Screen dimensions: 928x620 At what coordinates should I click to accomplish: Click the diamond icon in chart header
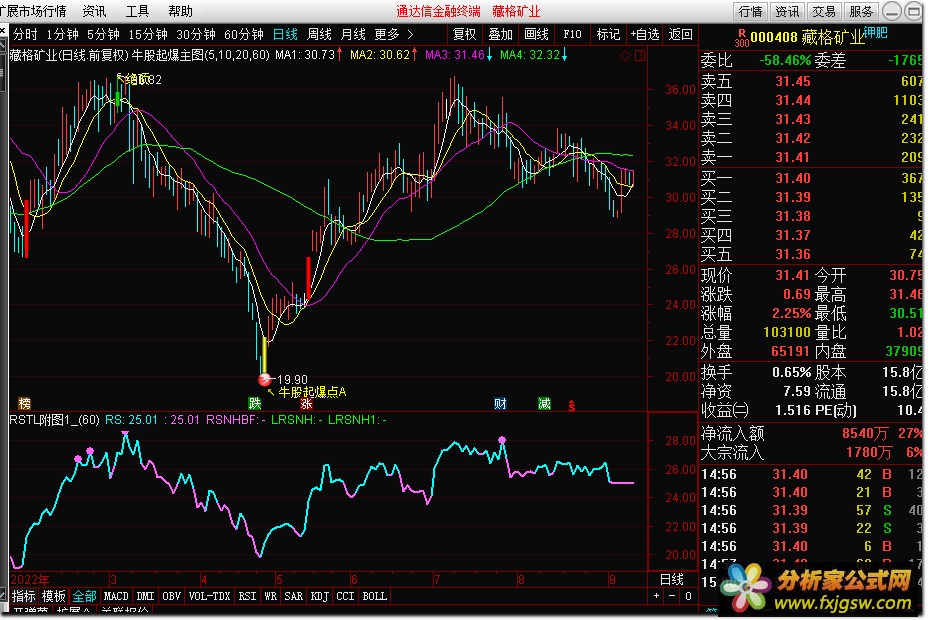point(626,56)
